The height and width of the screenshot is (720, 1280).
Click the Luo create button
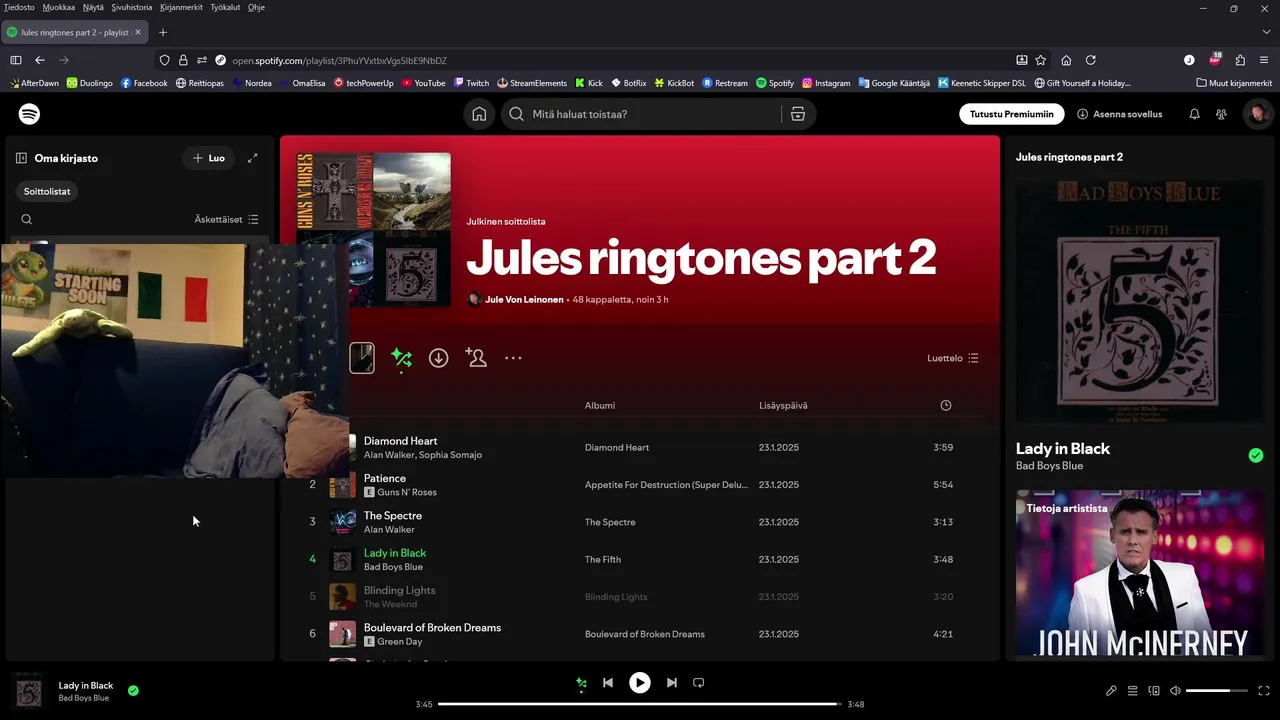(x=209, y=158)
